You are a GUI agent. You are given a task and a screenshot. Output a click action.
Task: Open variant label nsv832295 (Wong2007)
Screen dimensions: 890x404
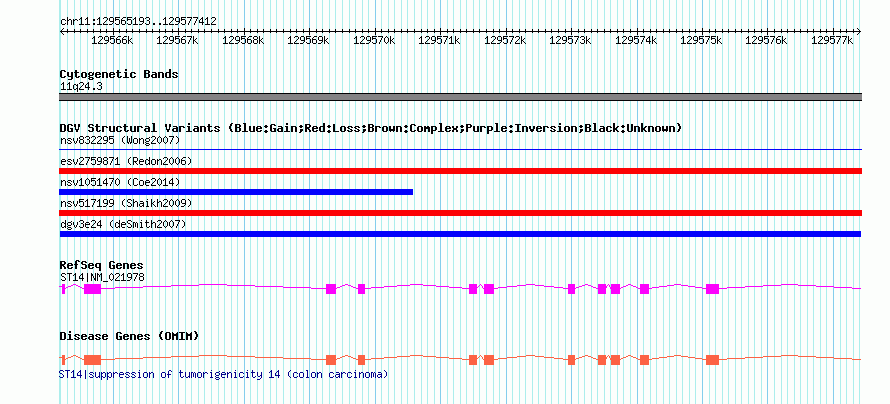pyautogui.click(x=120, y=140)
